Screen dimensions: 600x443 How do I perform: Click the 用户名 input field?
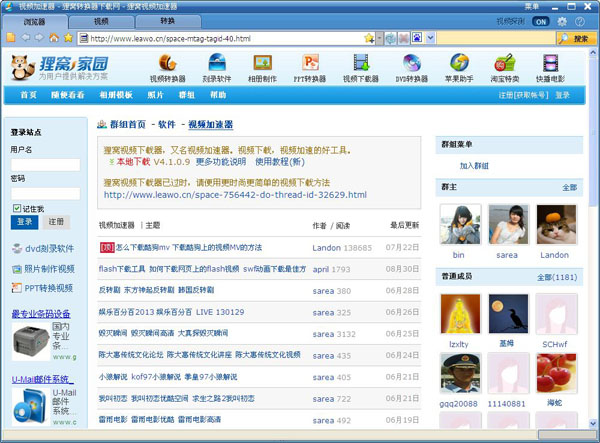click(x=46, y=165)
